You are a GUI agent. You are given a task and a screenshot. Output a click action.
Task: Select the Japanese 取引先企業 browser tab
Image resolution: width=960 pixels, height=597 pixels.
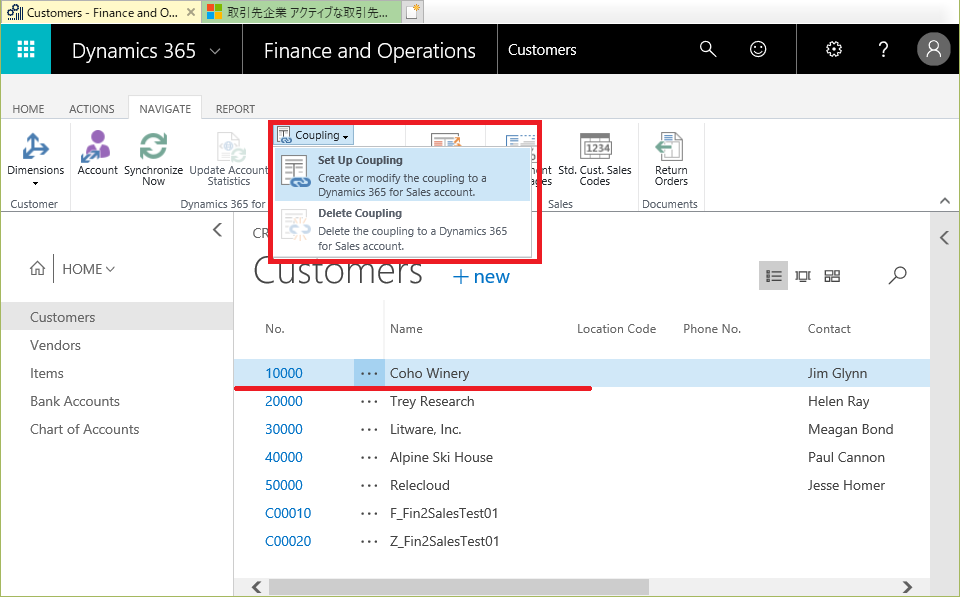point(301,12)
